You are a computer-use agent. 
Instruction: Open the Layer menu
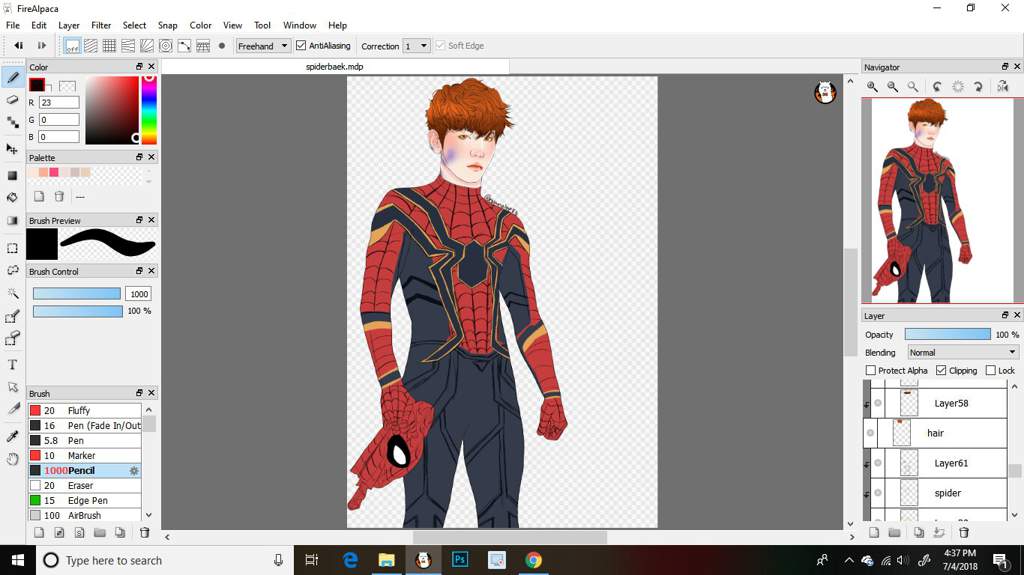69,25
